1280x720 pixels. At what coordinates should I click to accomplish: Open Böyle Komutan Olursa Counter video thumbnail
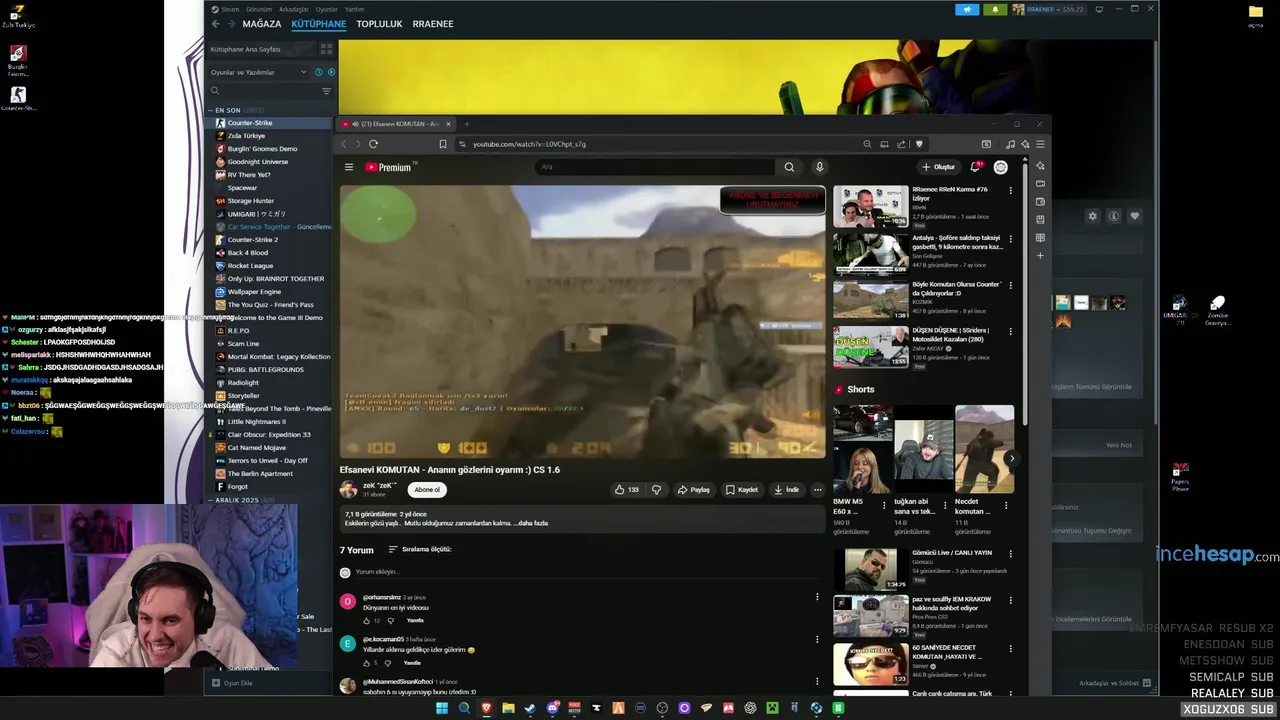pos(871,299)
